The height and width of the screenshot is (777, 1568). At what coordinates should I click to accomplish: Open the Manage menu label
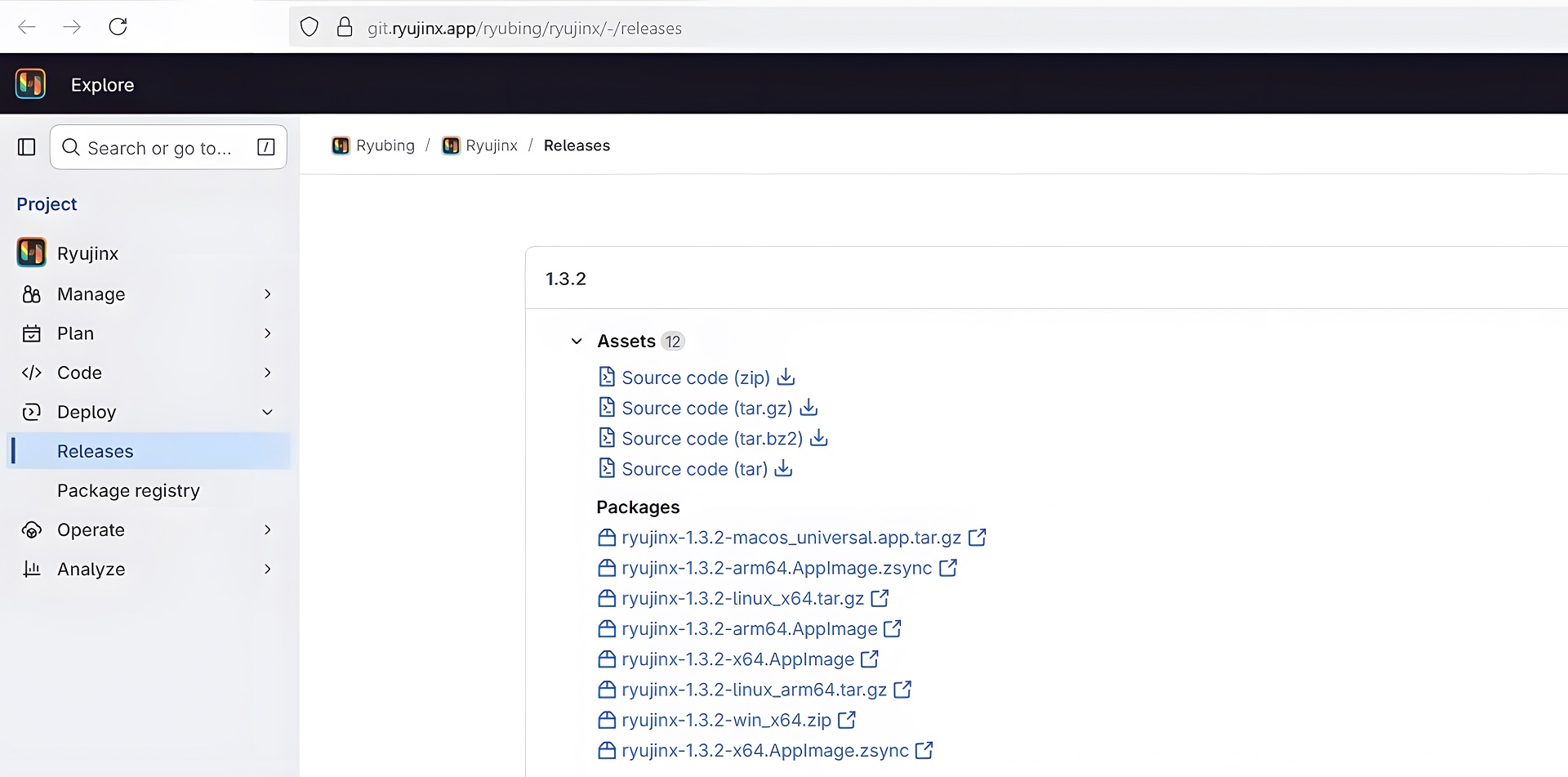pyautogui.click(x=91, y=294)
